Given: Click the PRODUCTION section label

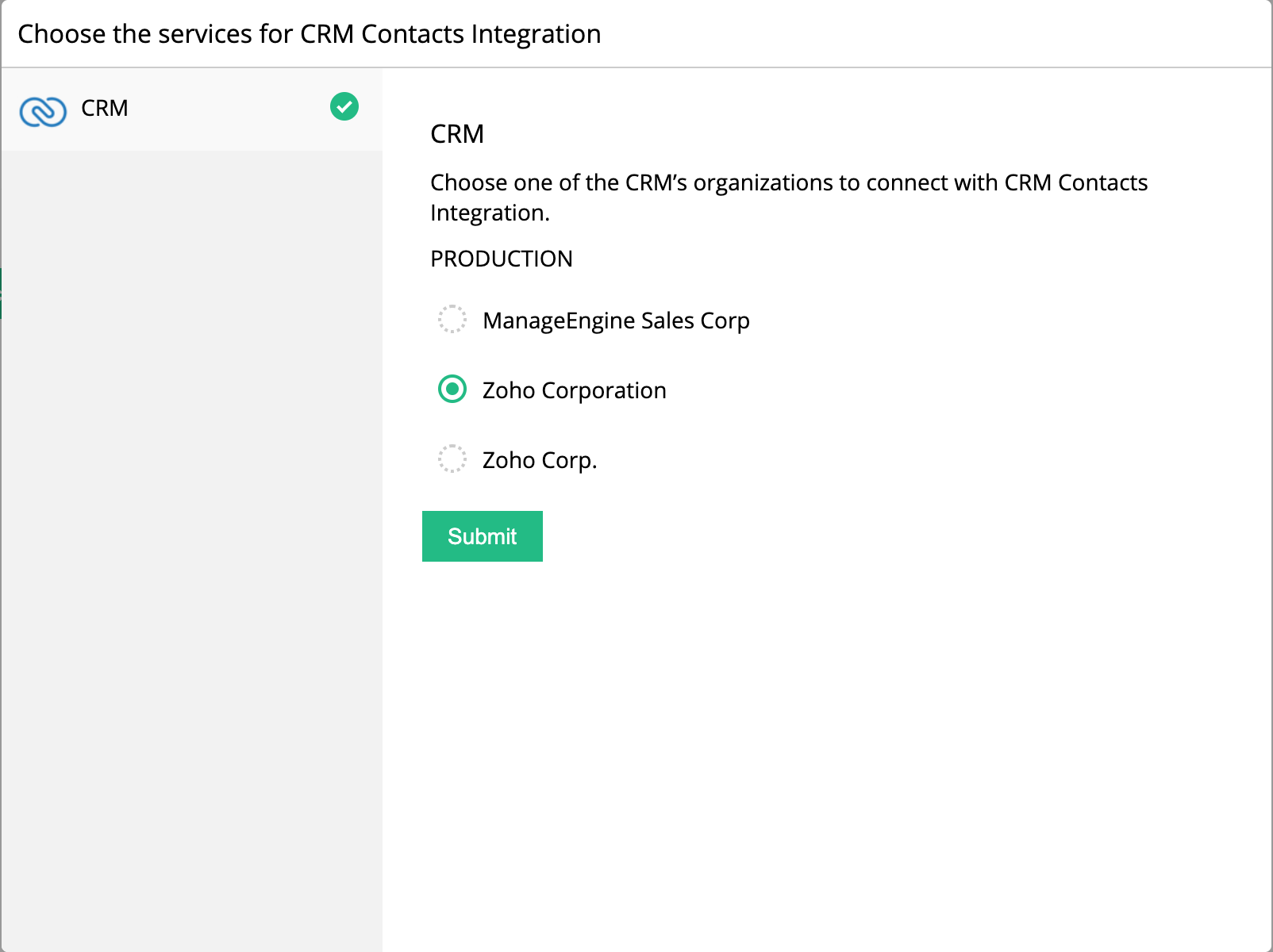Looking at the screenshot, I should point(501,259).
